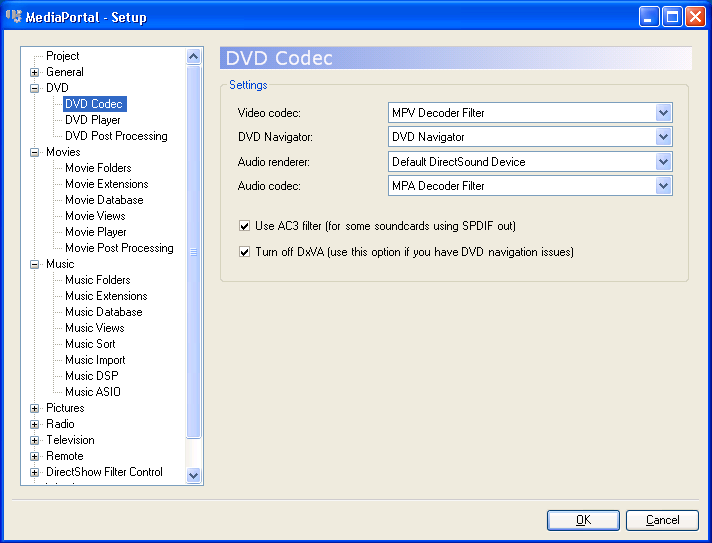The image size is (712, 543).
Task: Select DVD Codec tree item
Action: pos(94,104)
